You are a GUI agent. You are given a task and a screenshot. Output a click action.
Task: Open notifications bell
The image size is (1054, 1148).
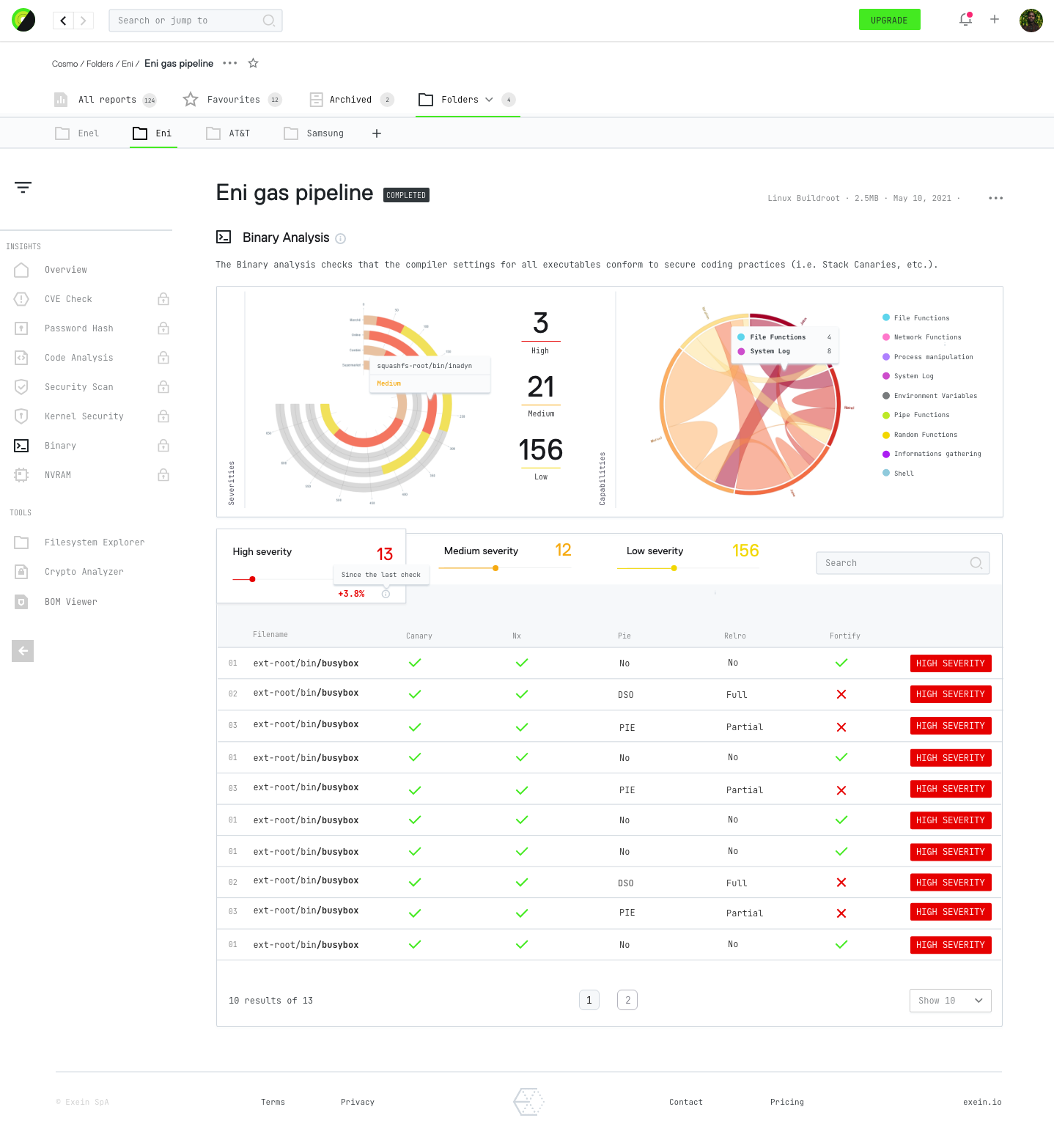(x=966, y=20)
